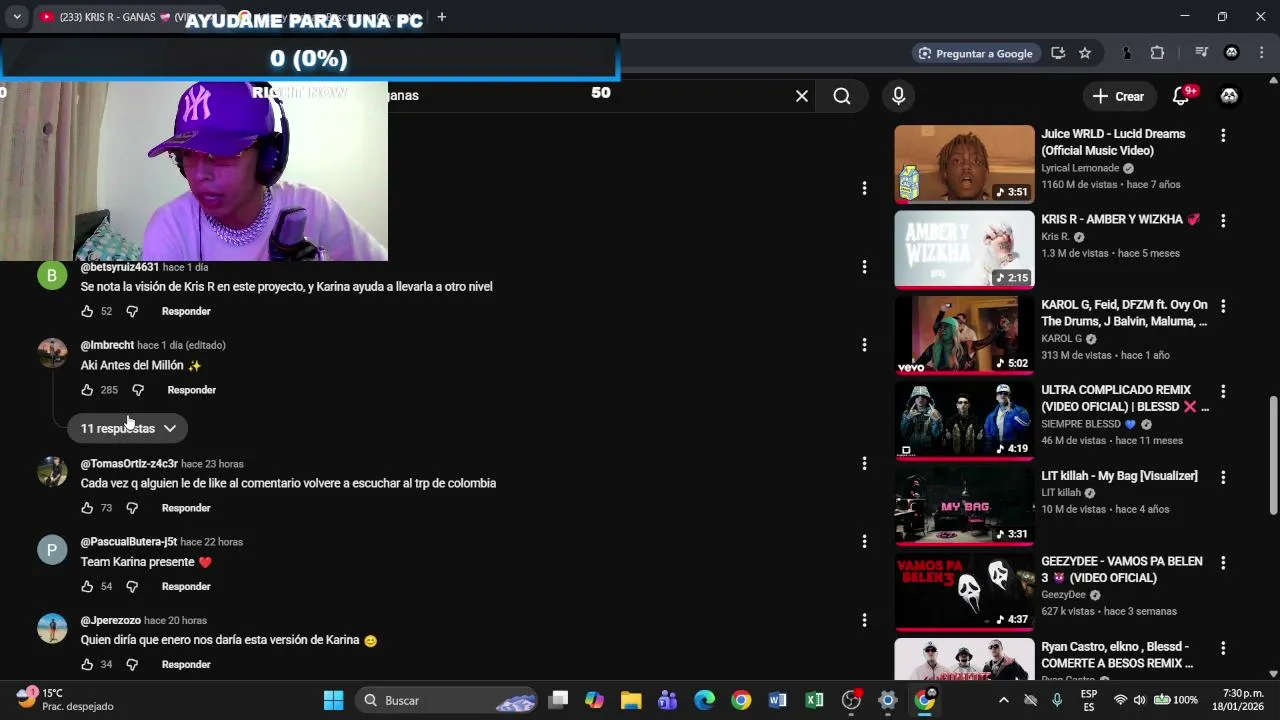Open Microsoft Edge from the taskbar
The width and height of the screenshot is (1280, 720).
click(x=705, y=700)
